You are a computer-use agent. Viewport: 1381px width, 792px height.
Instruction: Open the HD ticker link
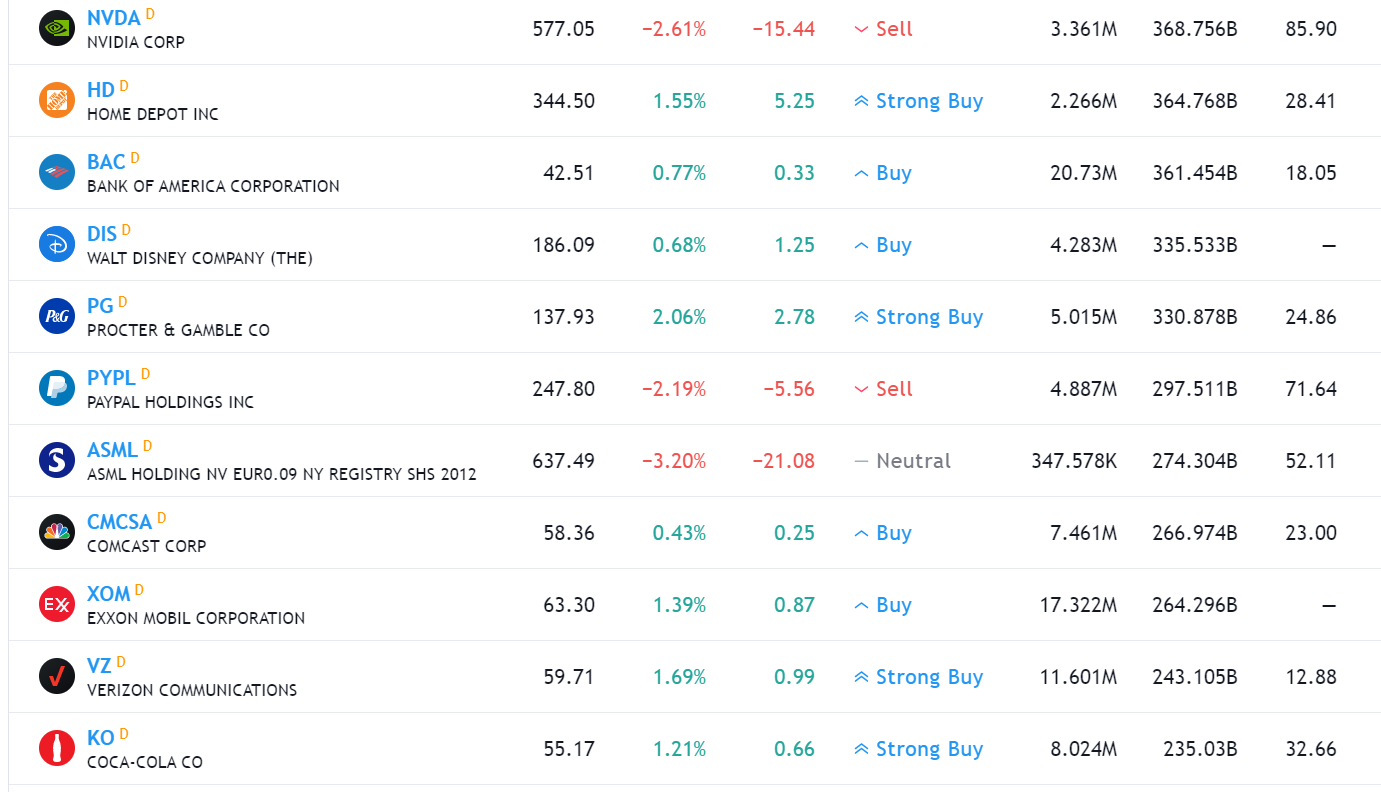(101, 90)
